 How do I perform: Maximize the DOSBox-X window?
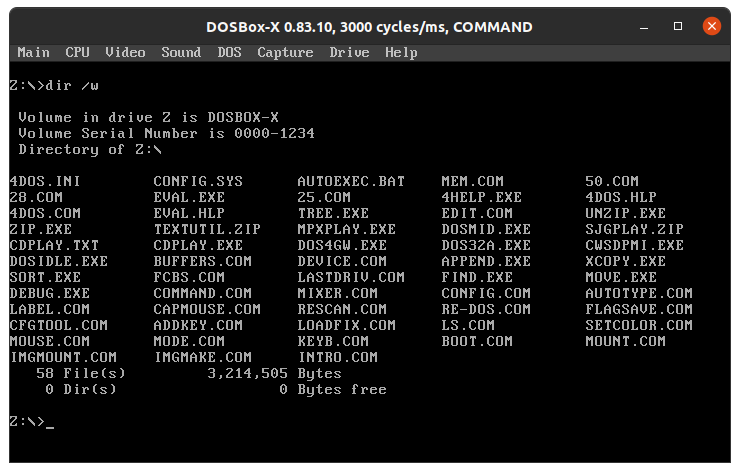pyautogui.click(x=678, y=26)
